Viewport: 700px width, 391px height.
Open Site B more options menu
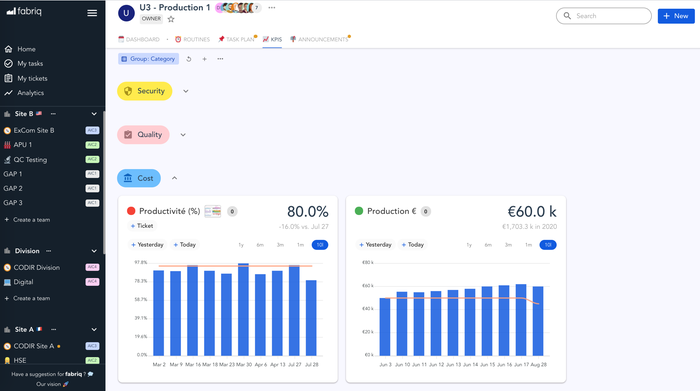[53, 114]
